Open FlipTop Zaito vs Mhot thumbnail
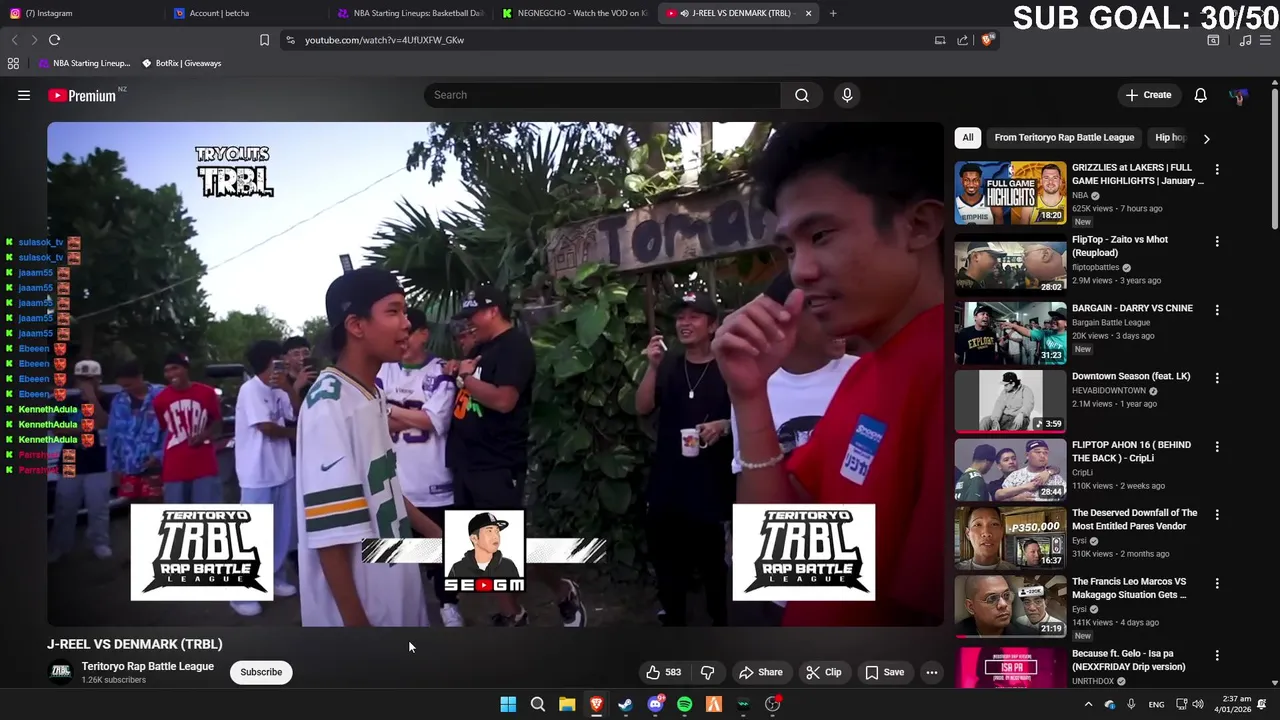The width and height of the screenshot is (1280, 720). (x=1010, y=265)
